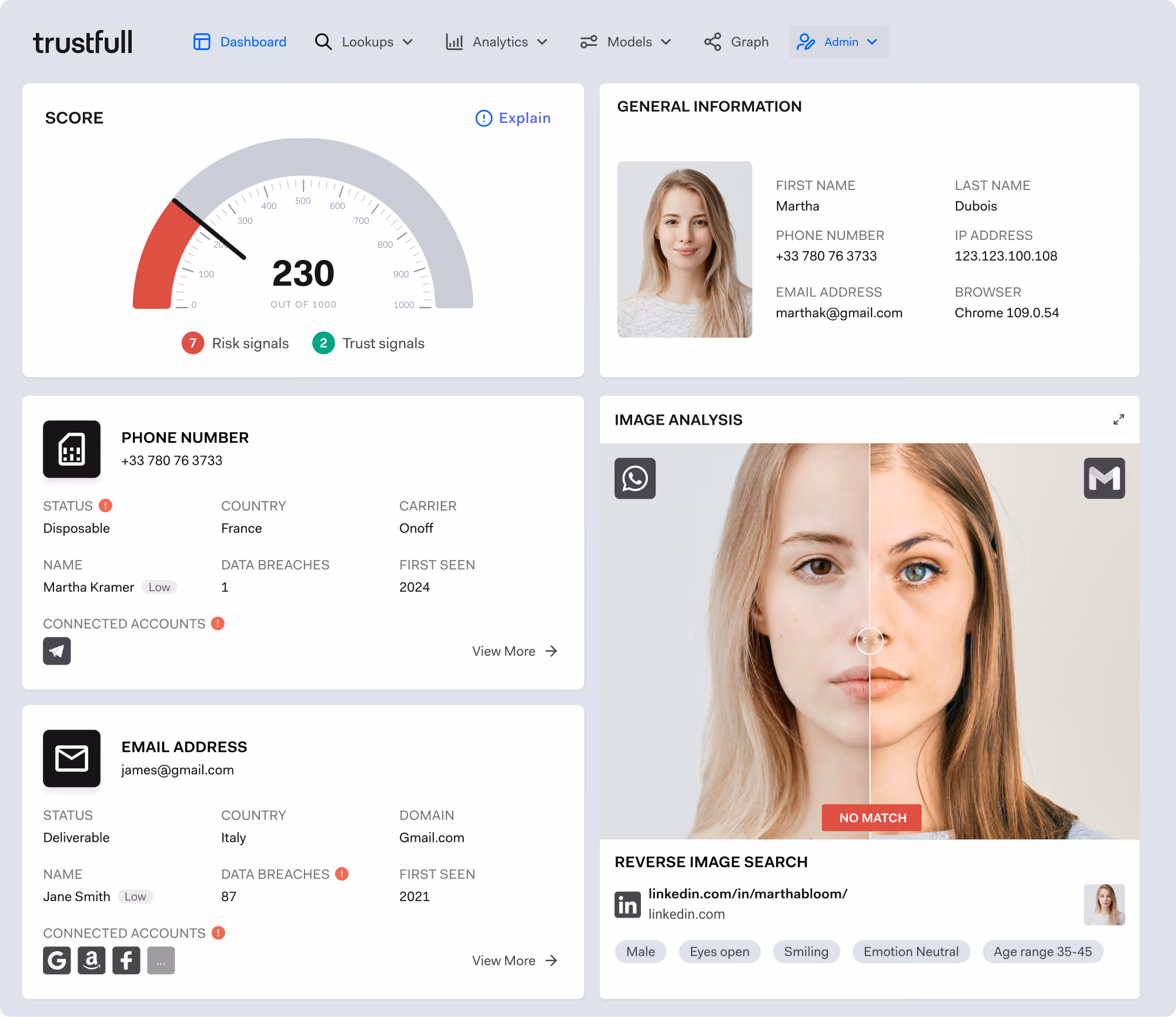The image size is (1176, 1017).
Task: Click the Smiling tag
Action: 806,952
